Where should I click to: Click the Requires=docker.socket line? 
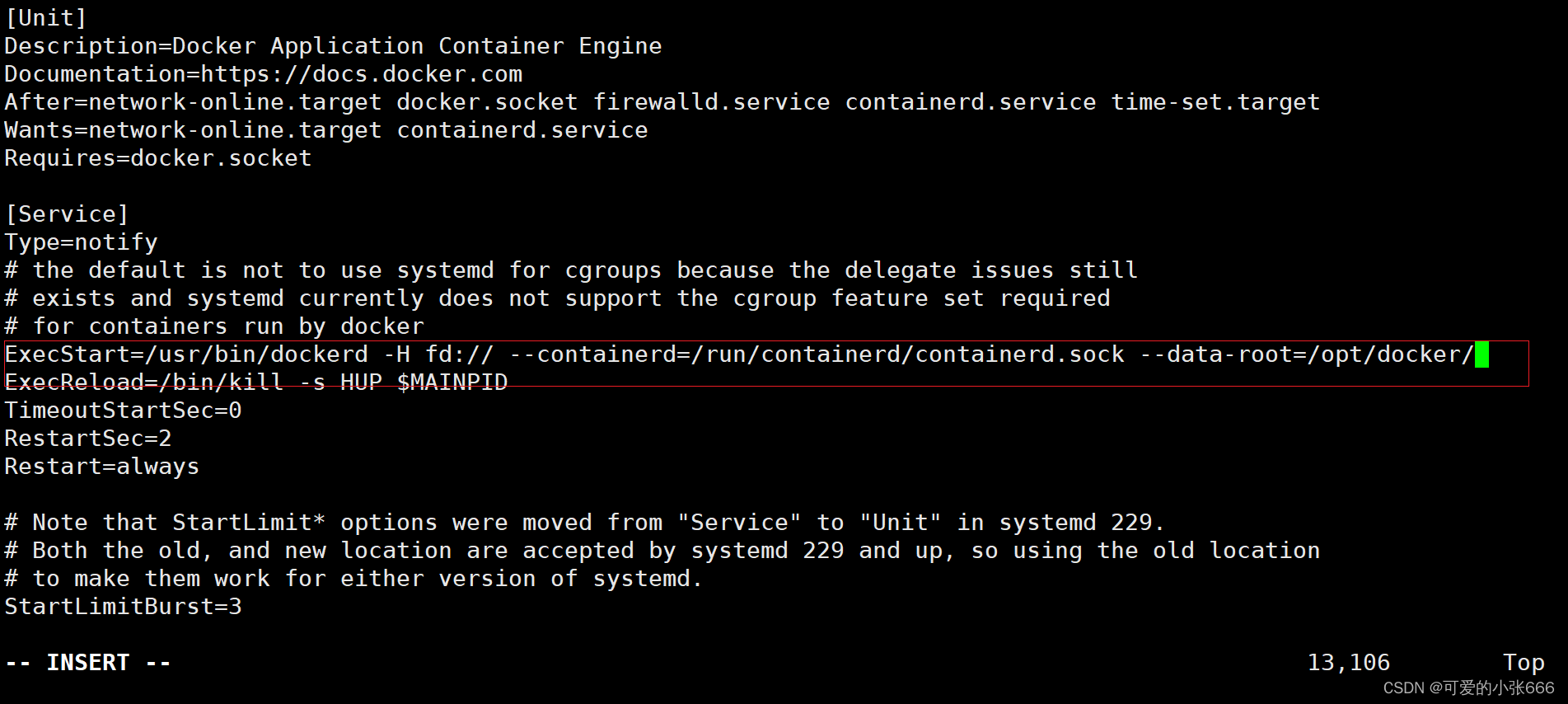[158, 158]
